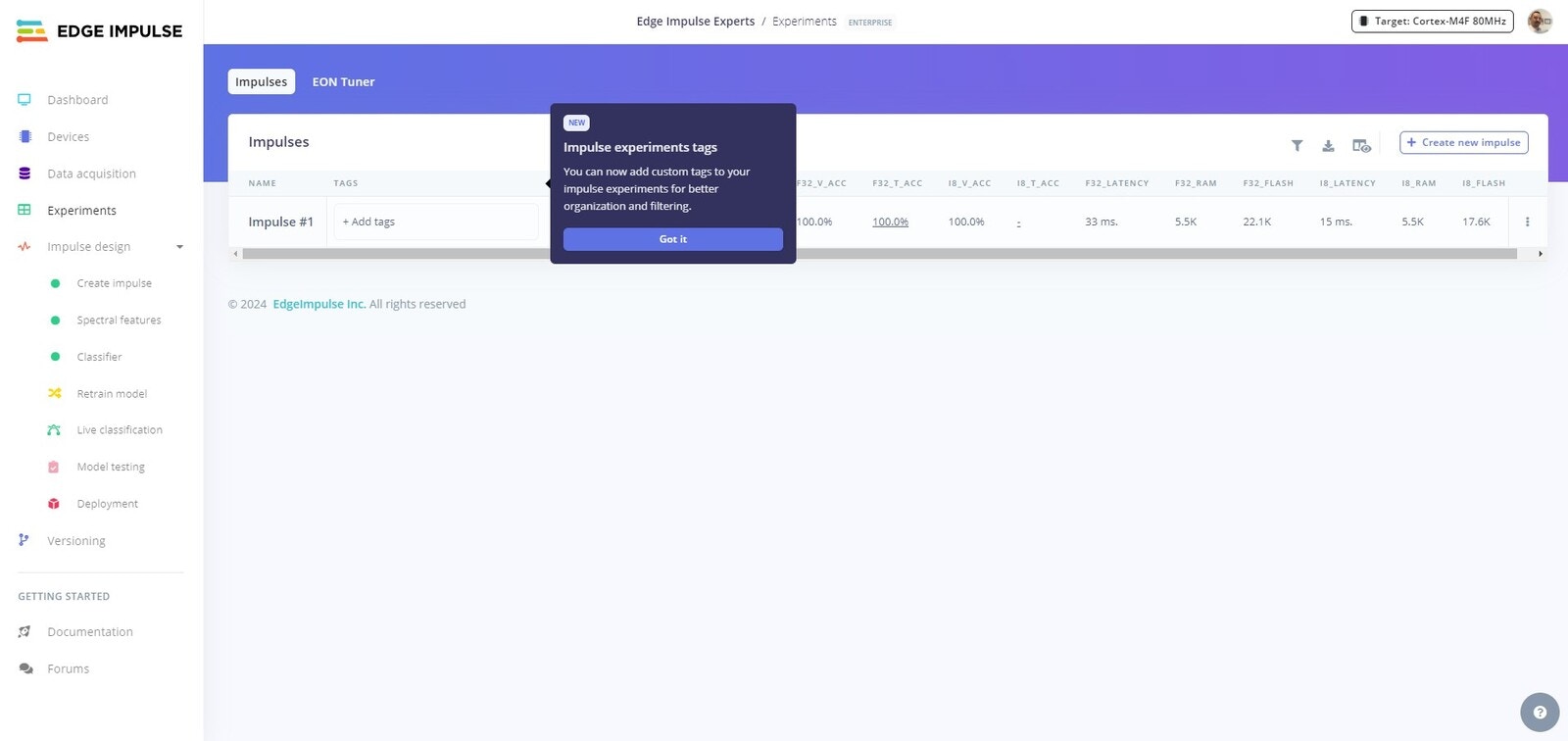The image size is (1568, 741).
Task: Click Edge Impulse Experts breadcrumb
Action: [696, 22]
